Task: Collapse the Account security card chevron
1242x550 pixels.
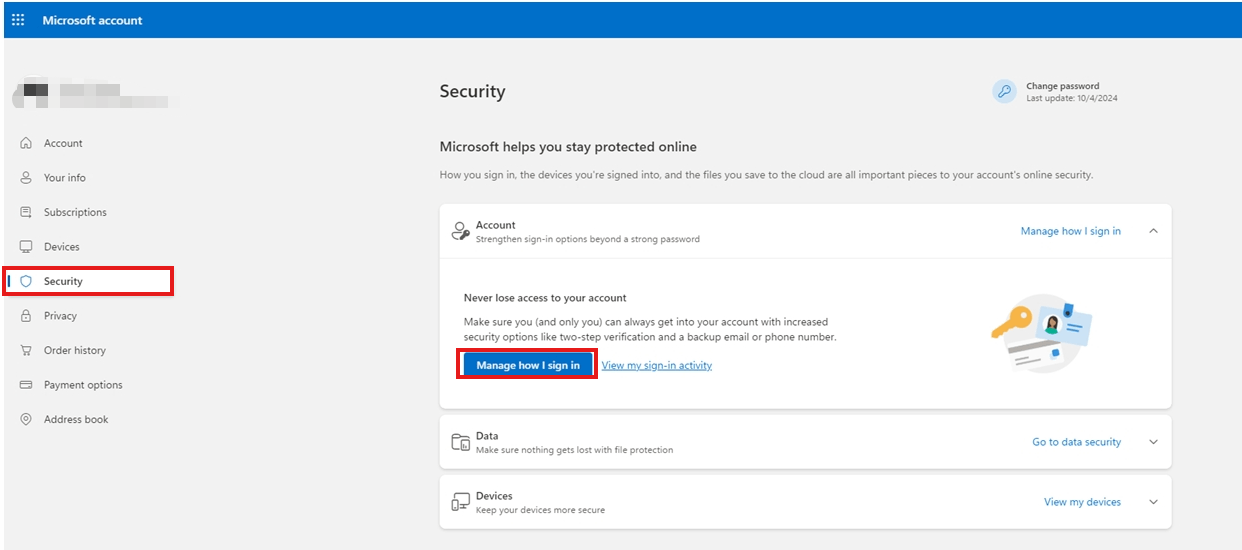Action: [x=1153, y=231]
